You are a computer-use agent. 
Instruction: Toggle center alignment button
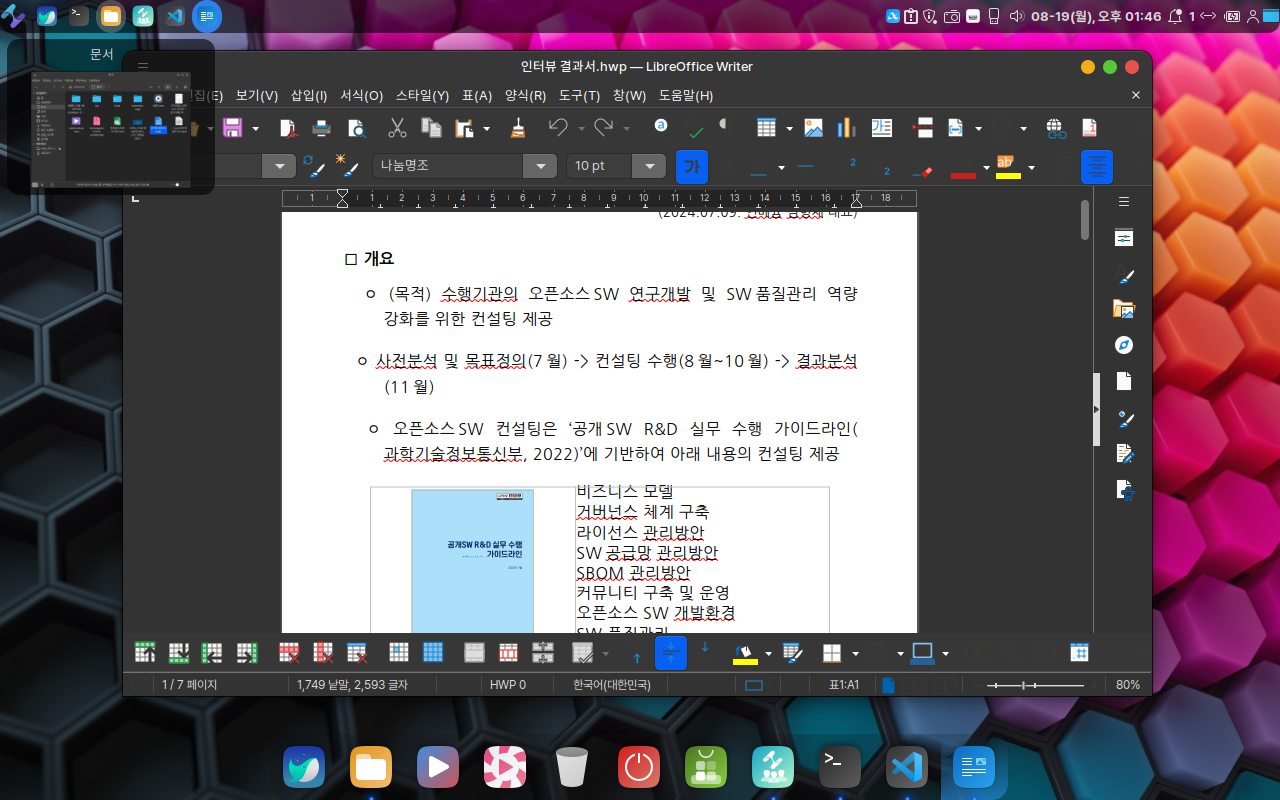pos(1097,167)
